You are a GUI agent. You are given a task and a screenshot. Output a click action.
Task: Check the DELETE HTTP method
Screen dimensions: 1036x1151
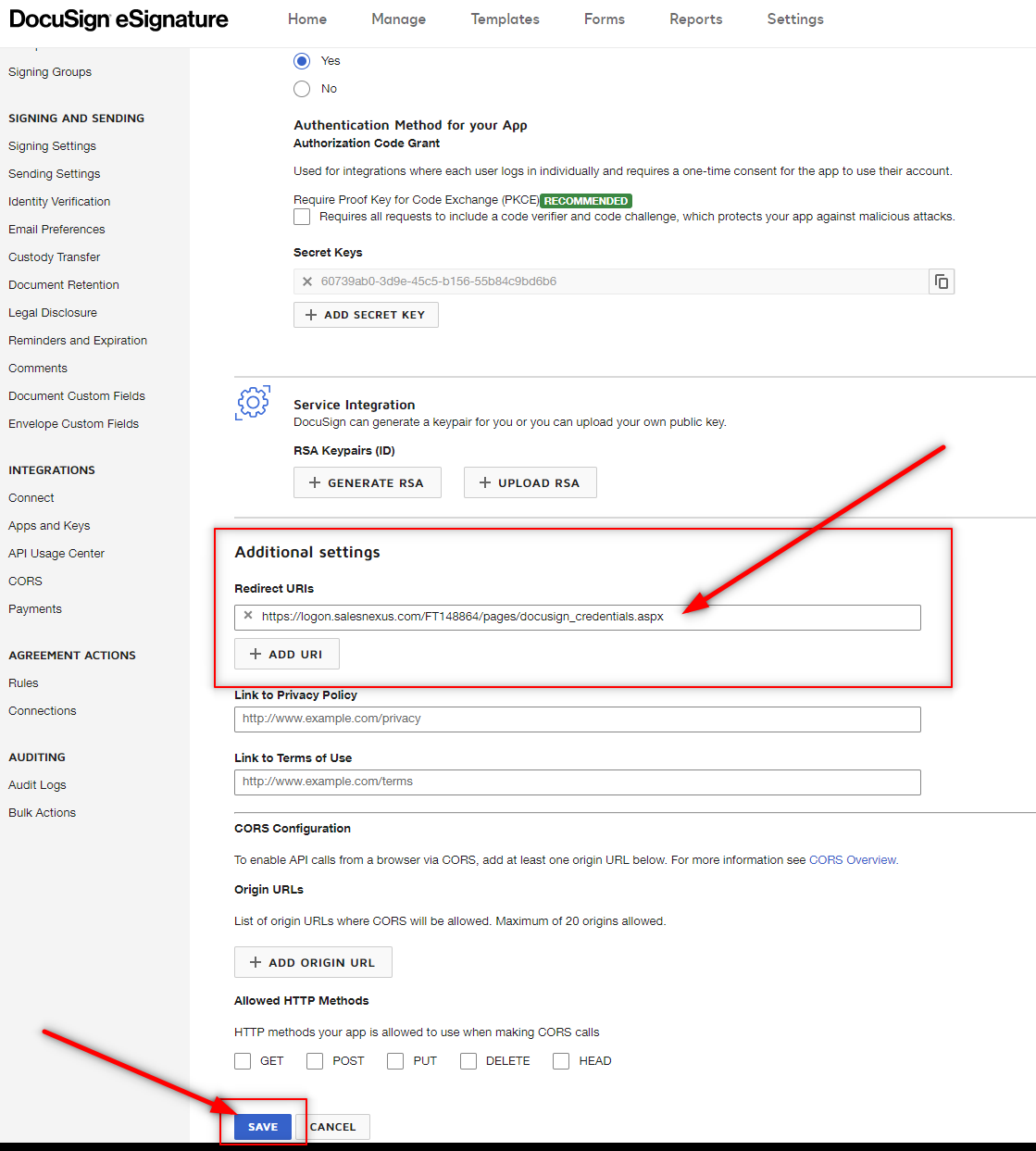468,1061
